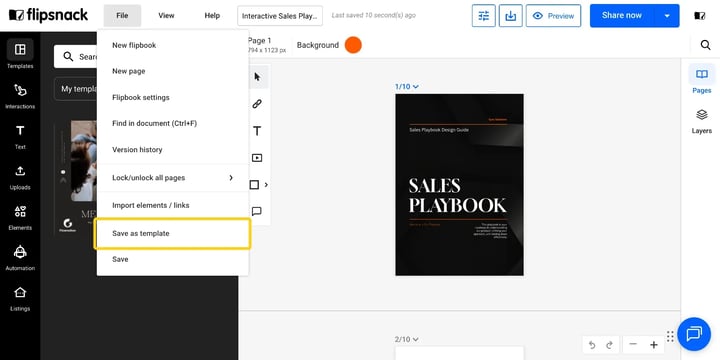Viewport: 720px width, 360px height.
Task: Click the Share now button
Action: click(x=622, y=16)
